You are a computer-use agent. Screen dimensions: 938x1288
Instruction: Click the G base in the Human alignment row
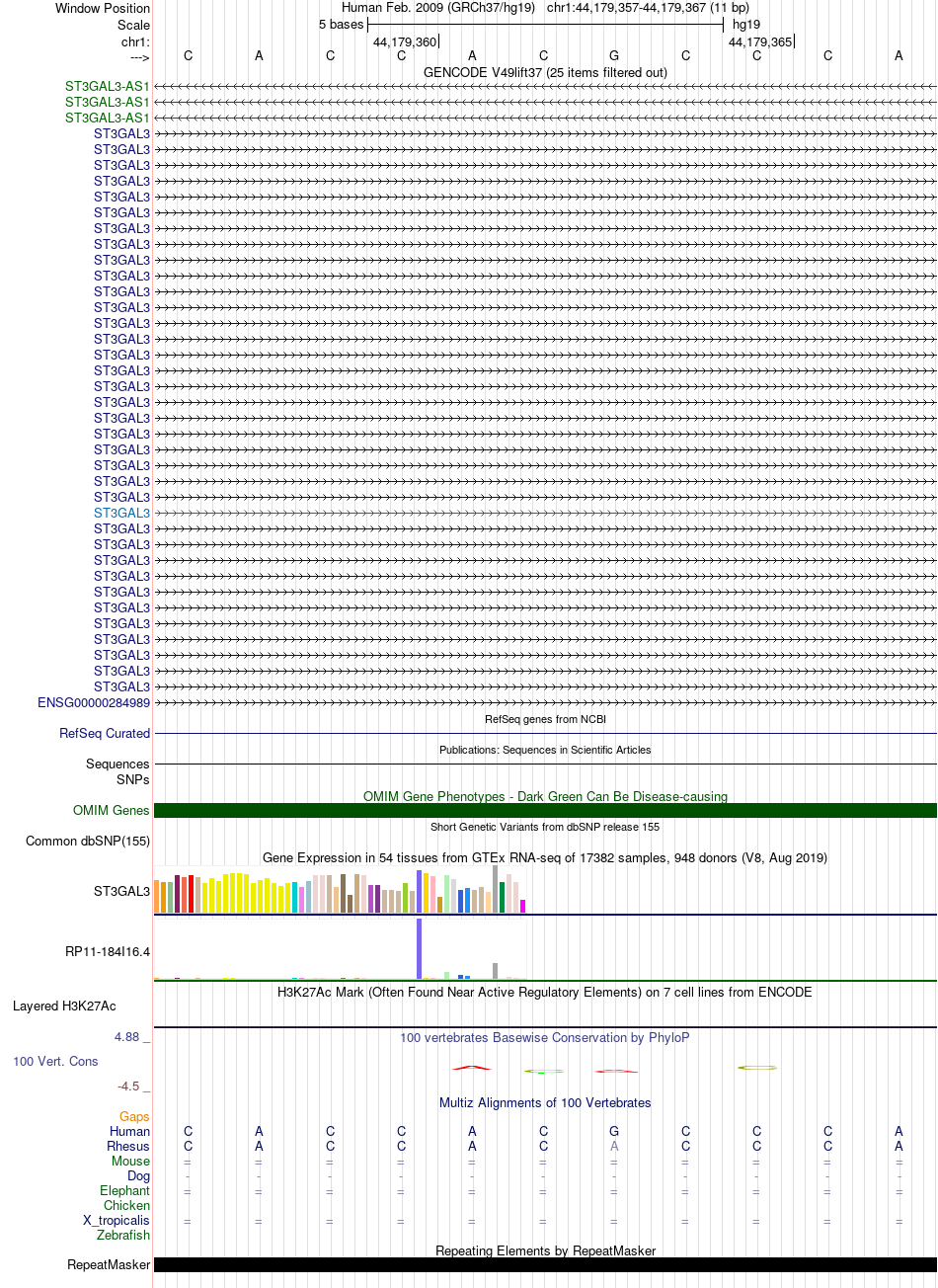[614, 1131]
